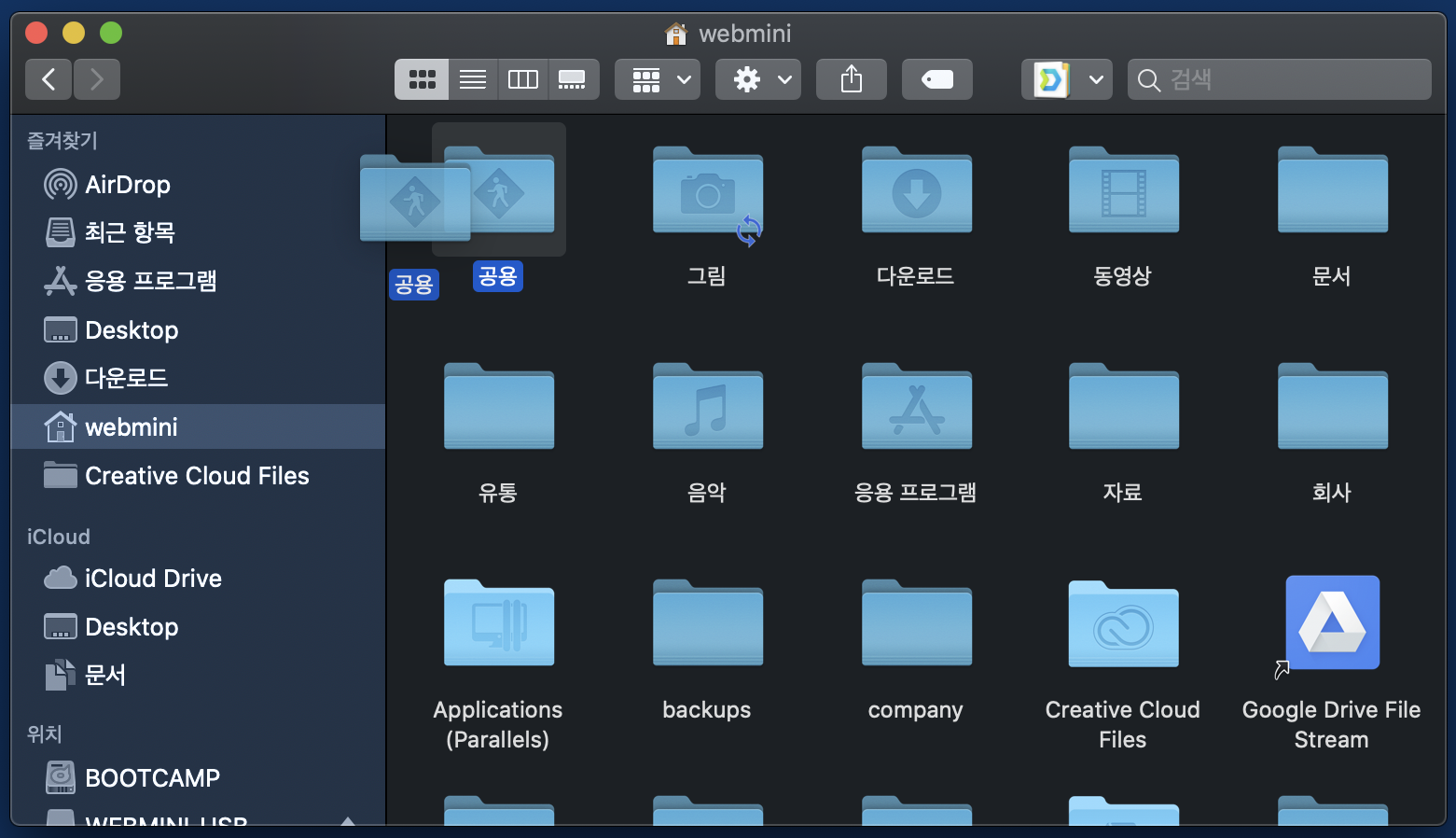
Task: Open Creative Cloud Files in the sidebar
Action: (198, 475)
